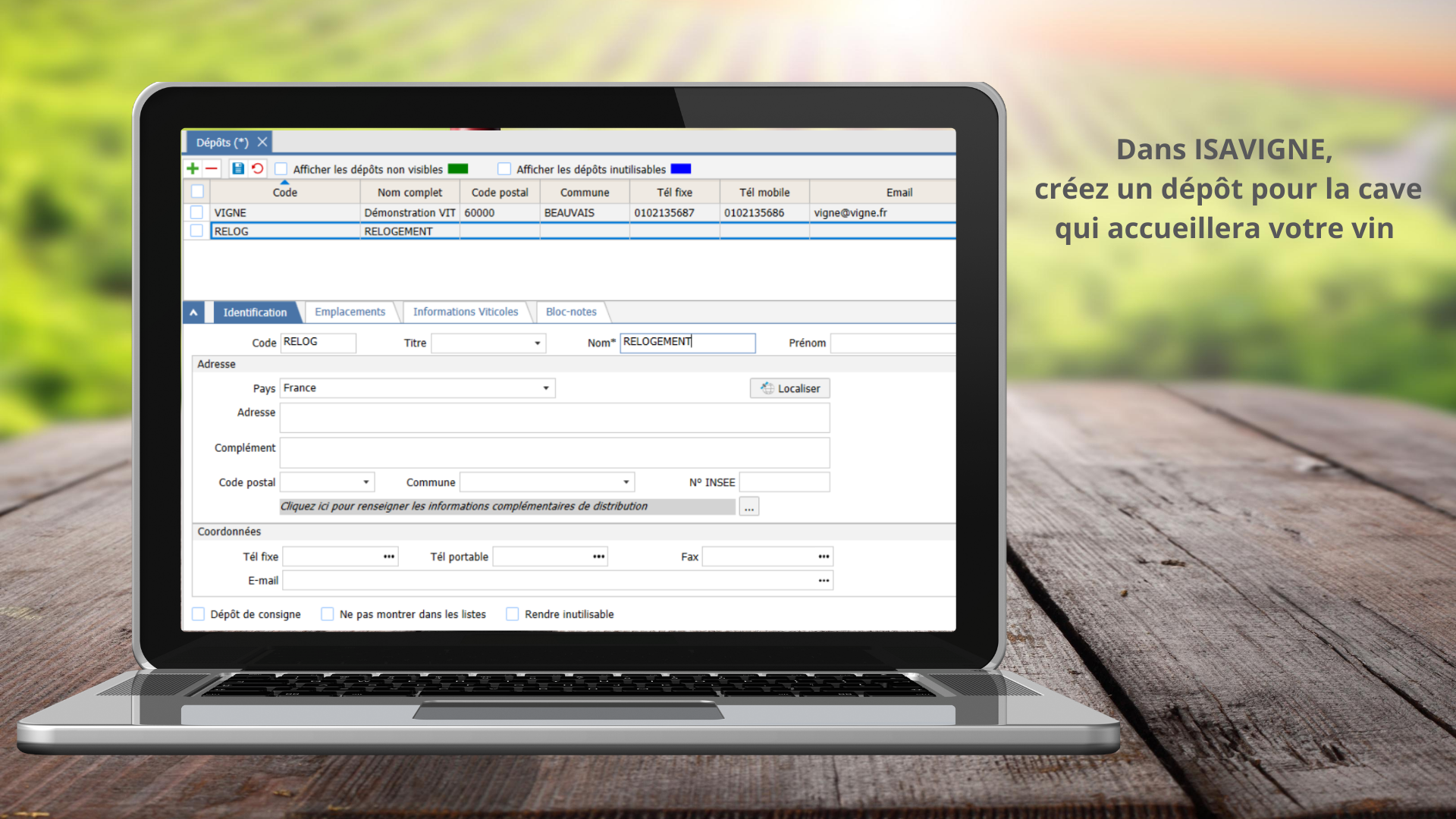The image size is (1456, 819).
Task: Toggle Afficher les dépôts non visibles checkbox
Action: coord(281,169)
